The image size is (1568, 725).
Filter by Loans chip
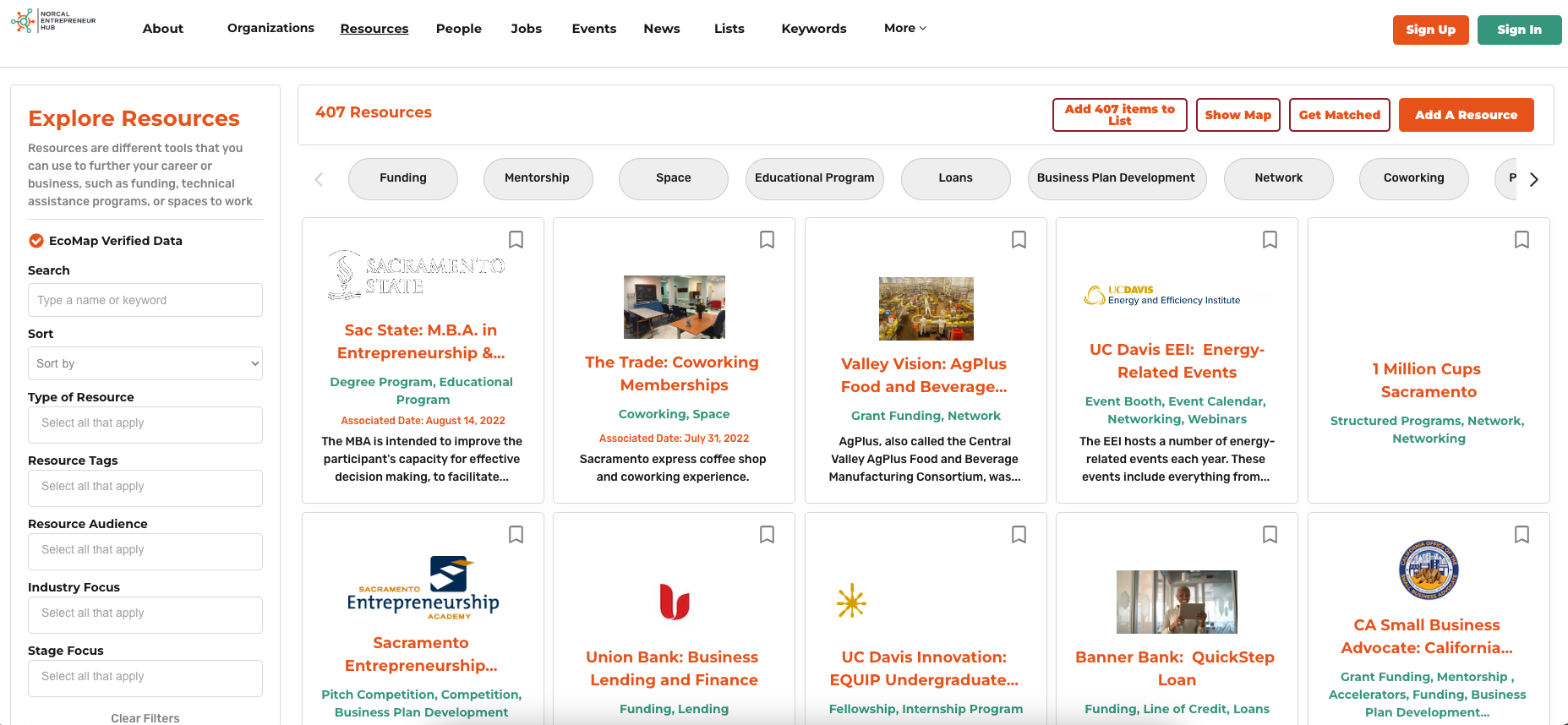pyautogui.click(x=956, y=179)
